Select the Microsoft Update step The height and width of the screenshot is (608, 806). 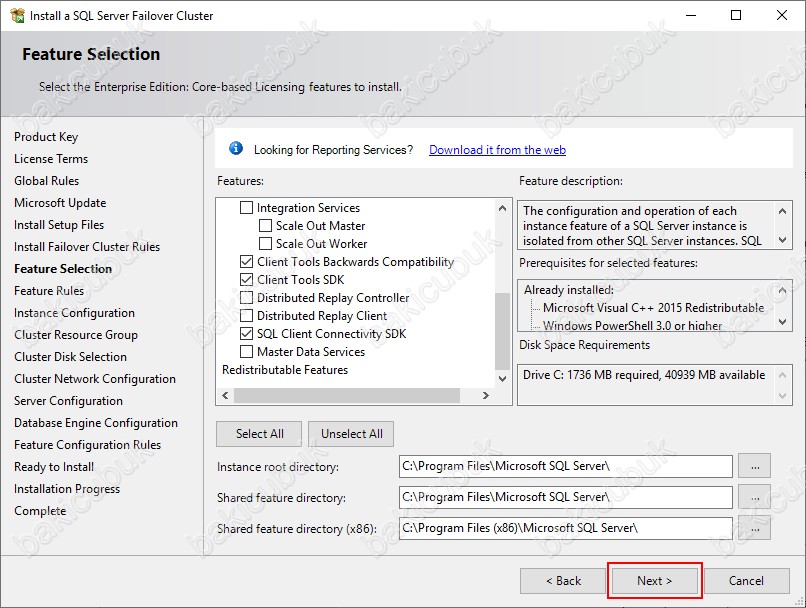tap(60, 203)
